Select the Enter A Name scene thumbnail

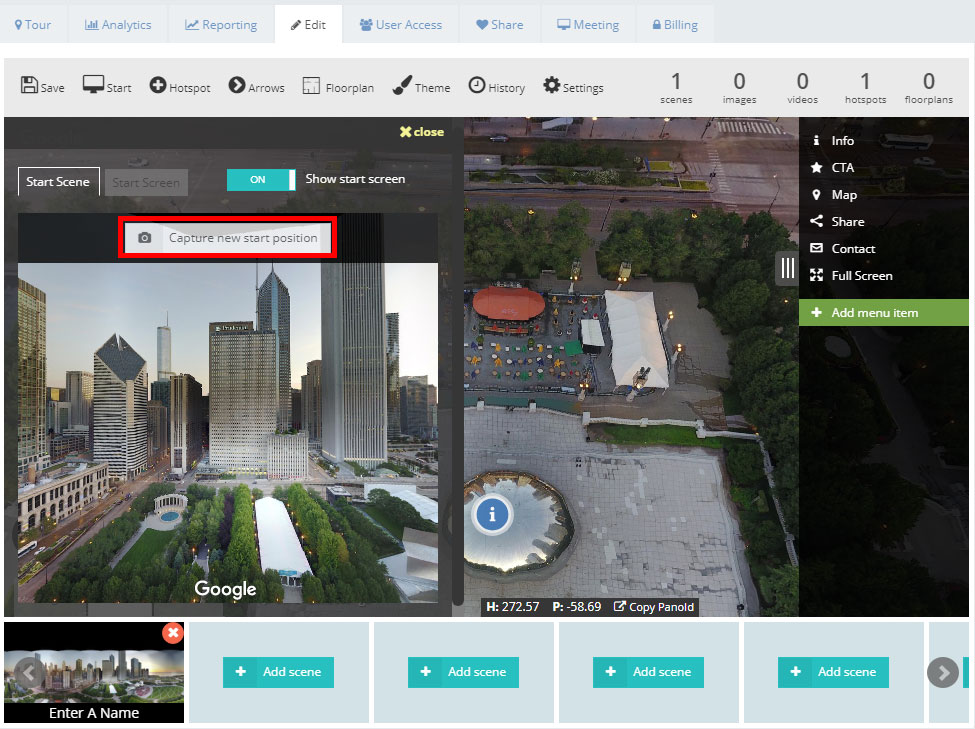[94, 673]
